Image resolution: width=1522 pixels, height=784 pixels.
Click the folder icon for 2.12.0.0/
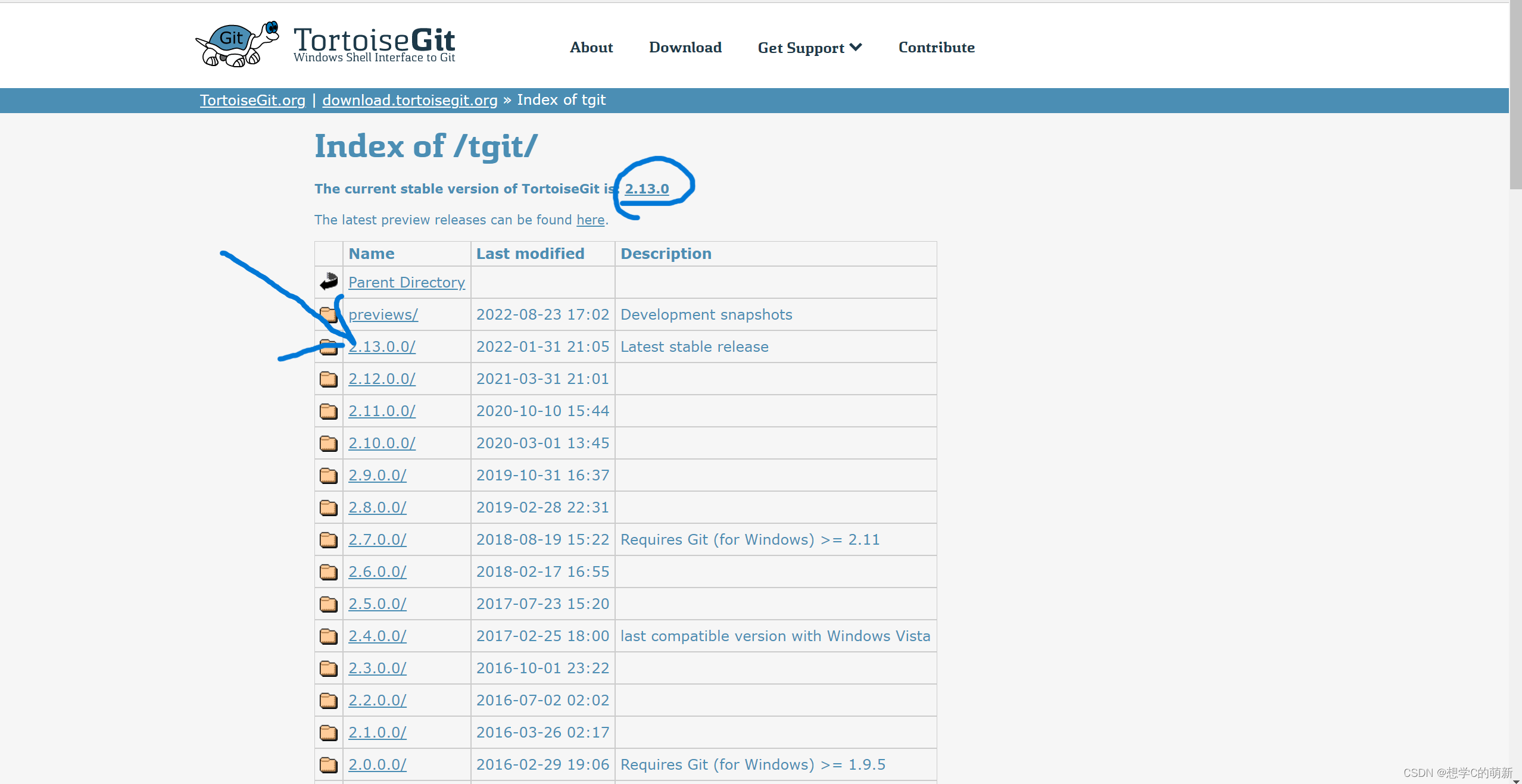click(329, 379)
